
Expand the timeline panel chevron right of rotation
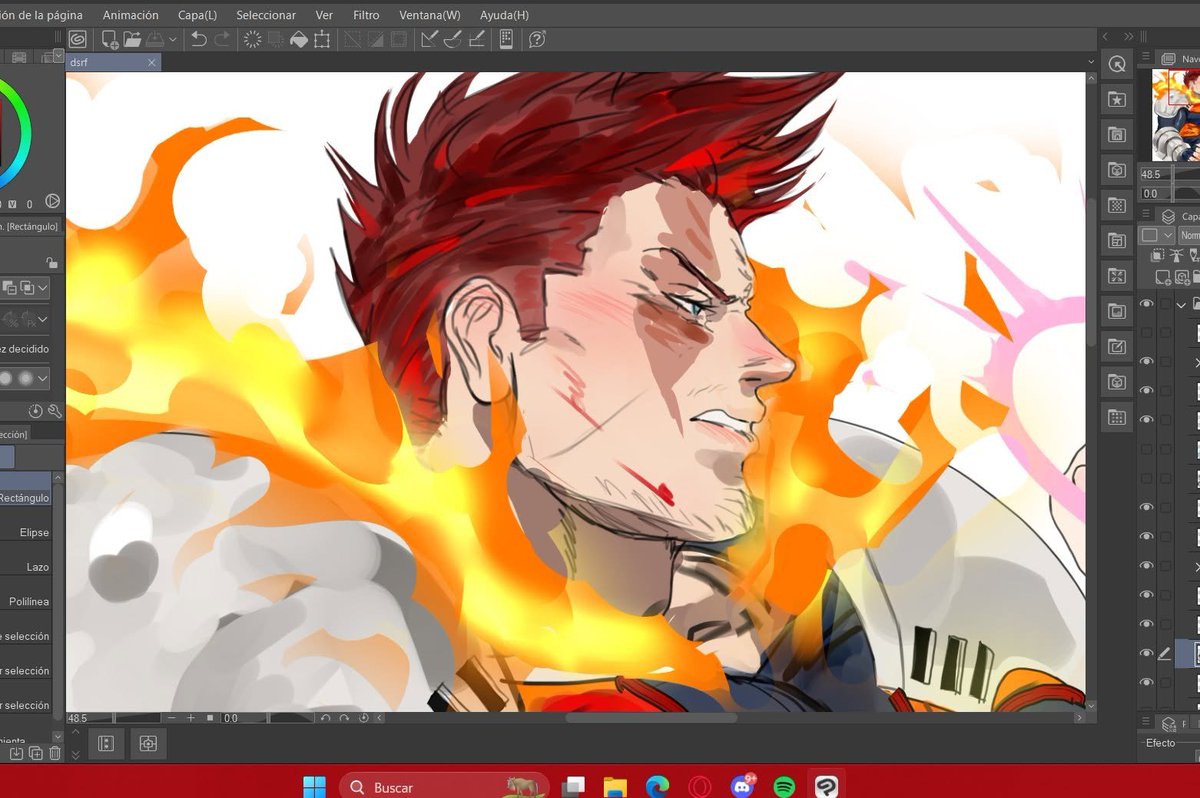tap(379, 718)
